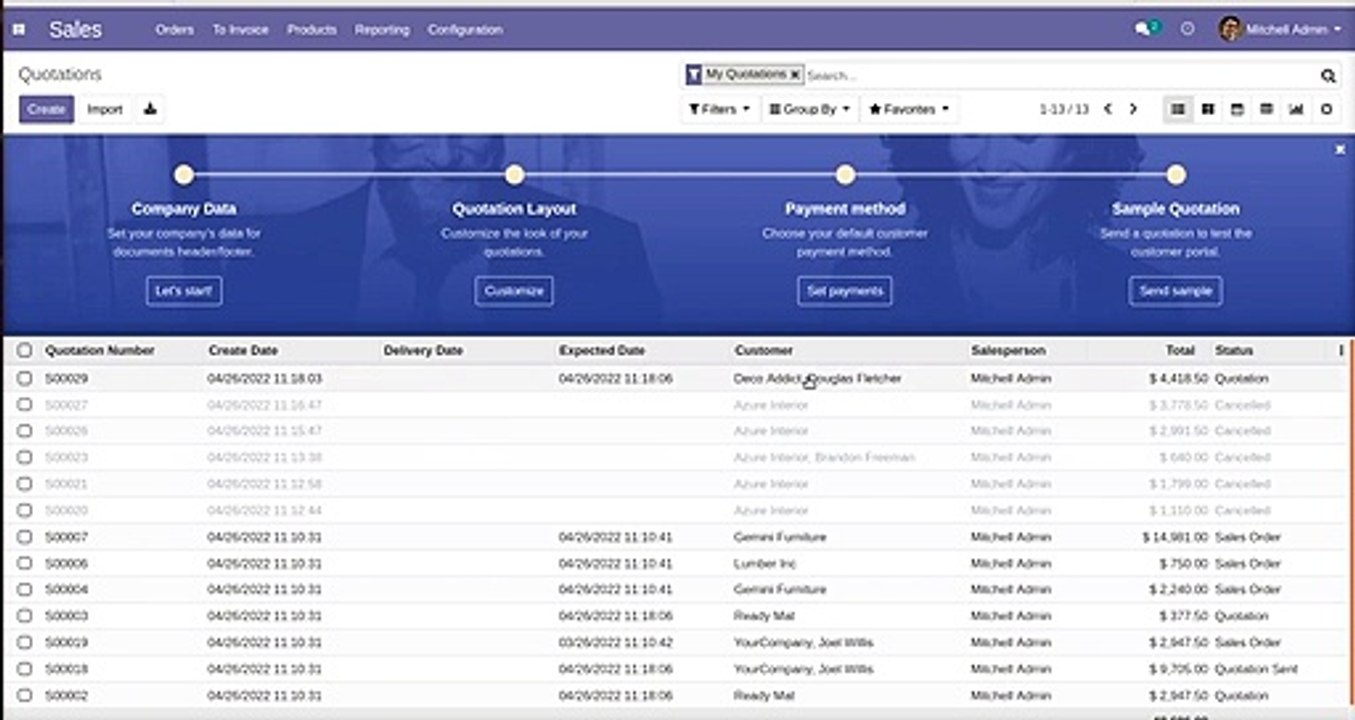This screenshot has height=720, width=1355.
Task: Expand the Favorites dropdown
Action: click(x=909, y=109)
